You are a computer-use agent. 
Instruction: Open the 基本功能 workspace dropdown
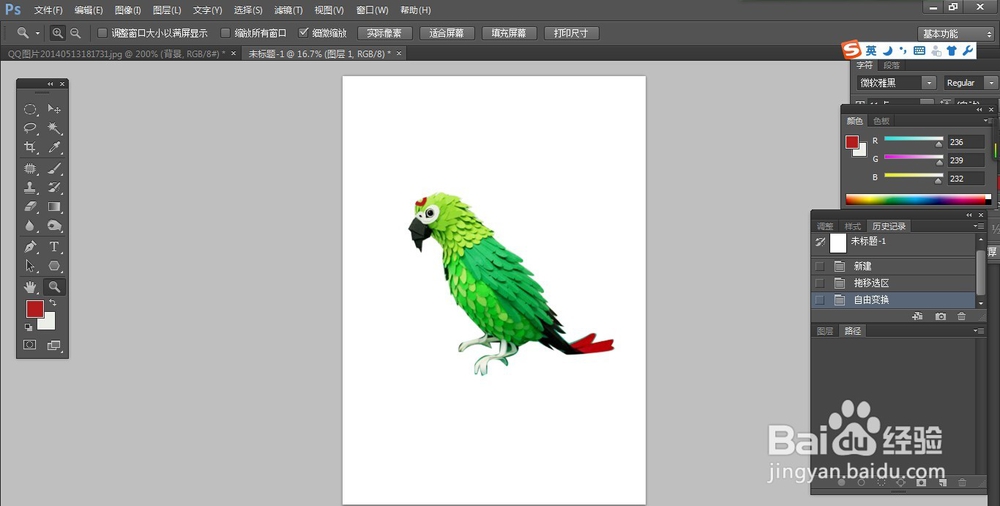tap(955, 33)
